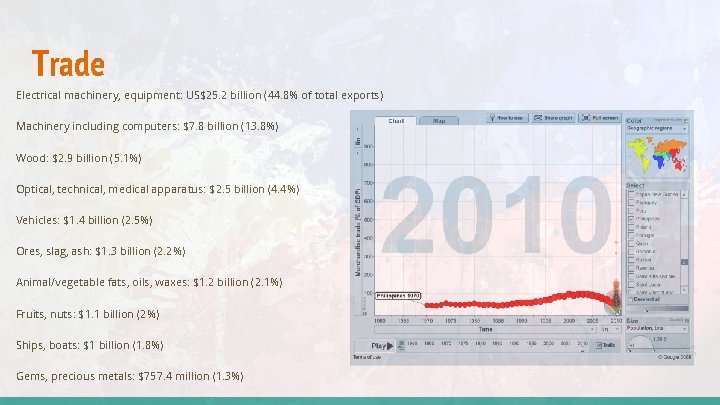Click the text 'Vehicles: $1.4 billion (2.5%)'
The height and width of the screenshot is (405, 720).
[84, 220]
